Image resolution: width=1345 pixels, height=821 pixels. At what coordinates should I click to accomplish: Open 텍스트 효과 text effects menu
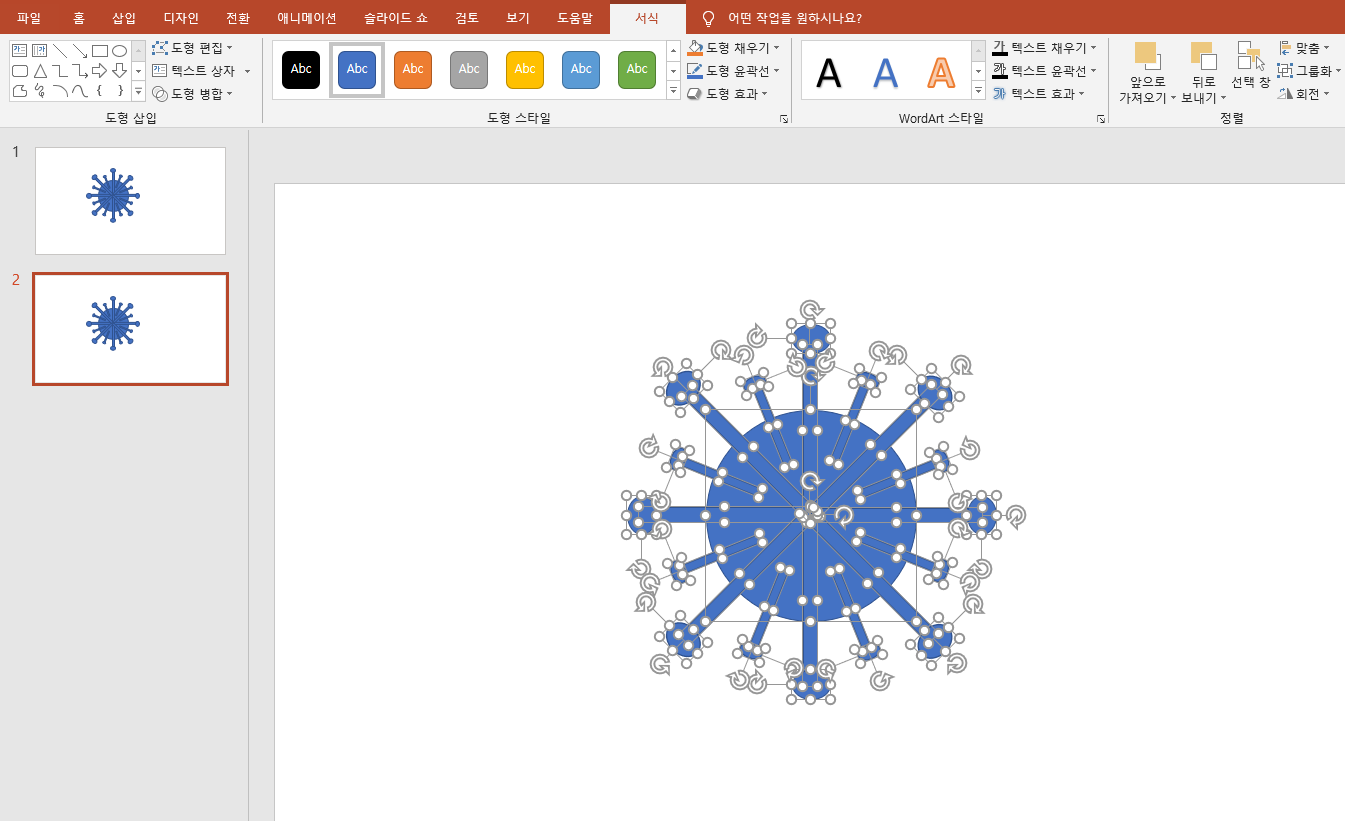[x=1039, y=93]
